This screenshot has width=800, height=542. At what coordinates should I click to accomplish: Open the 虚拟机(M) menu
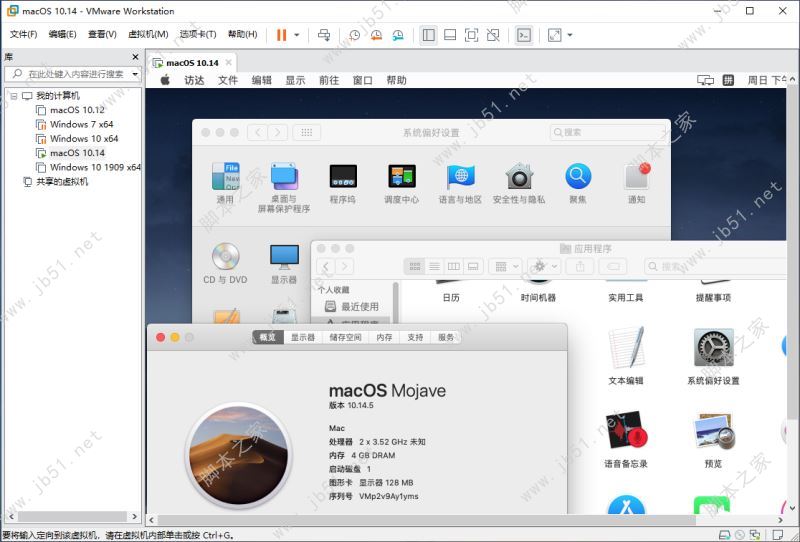(x=148, y=34)
